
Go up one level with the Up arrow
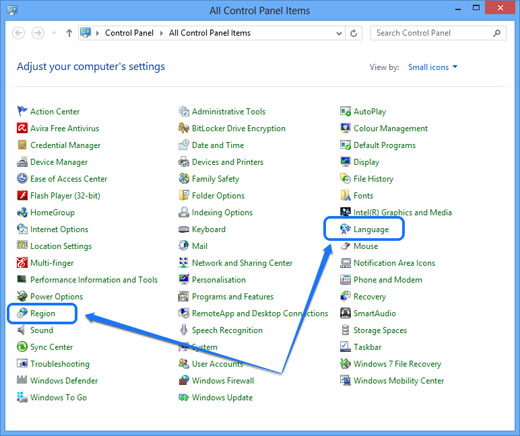point(69,33)
